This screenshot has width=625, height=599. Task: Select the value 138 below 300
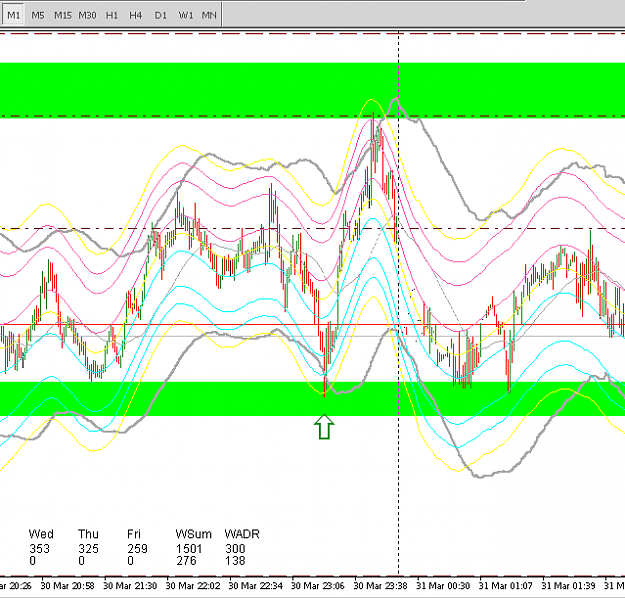pos(235,561)
